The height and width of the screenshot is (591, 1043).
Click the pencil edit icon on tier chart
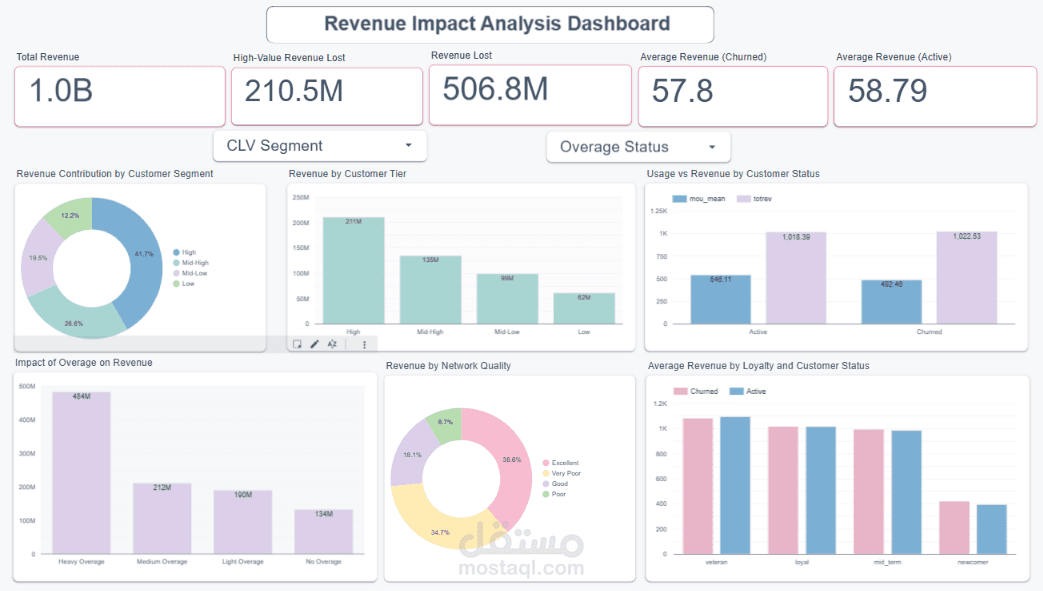315,344
